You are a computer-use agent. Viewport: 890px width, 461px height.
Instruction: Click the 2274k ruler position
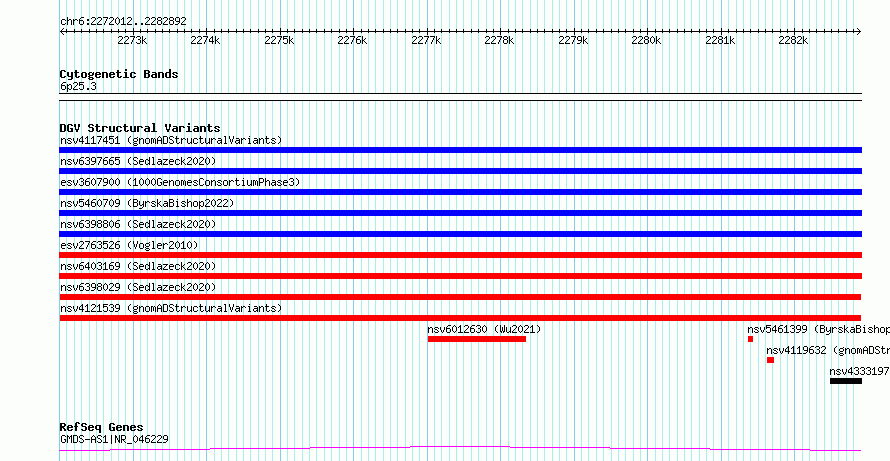(x=205, y=41)
